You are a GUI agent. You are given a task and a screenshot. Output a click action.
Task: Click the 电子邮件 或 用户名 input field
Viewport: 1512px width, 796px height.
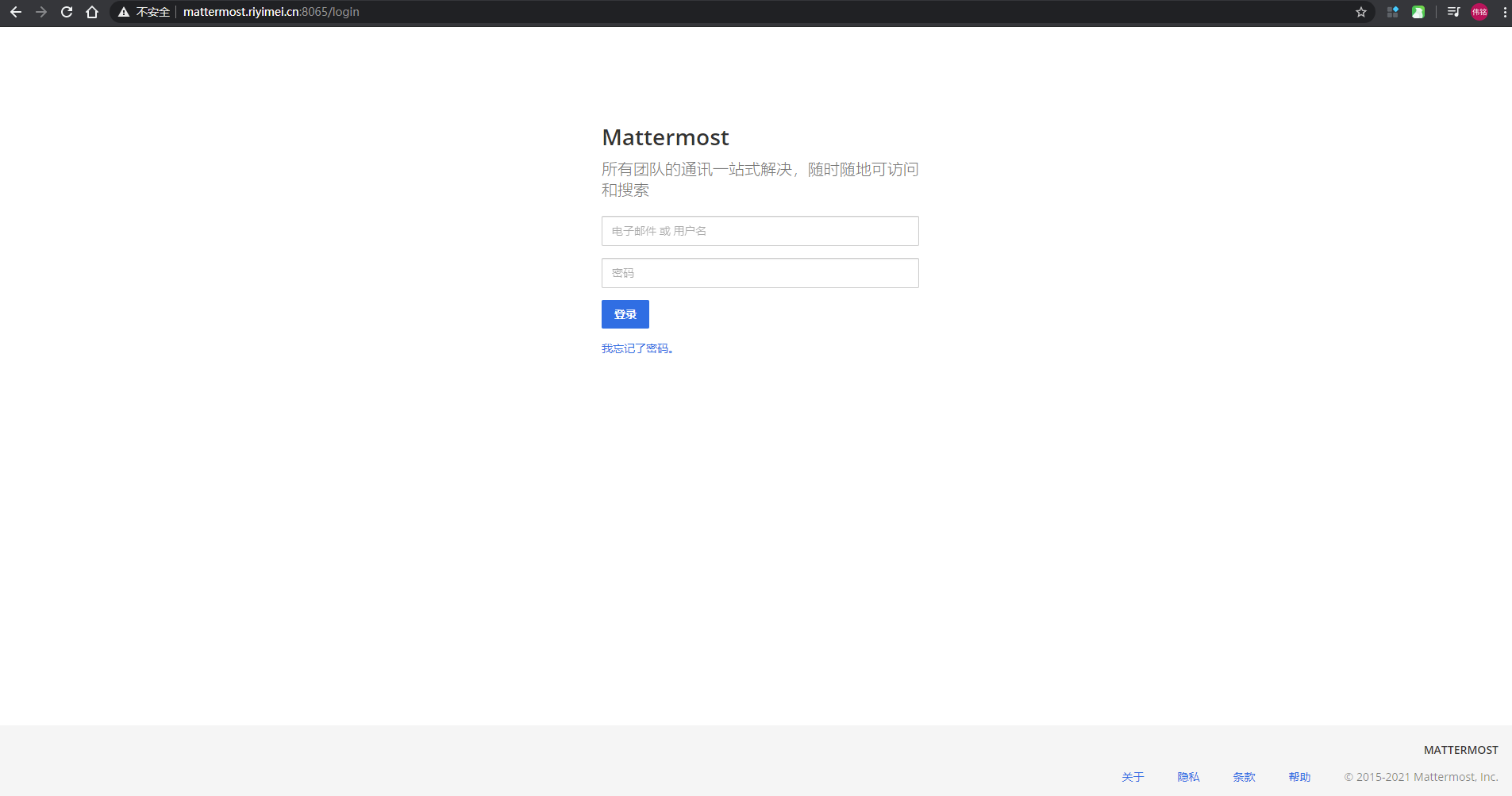coord(760,231)
